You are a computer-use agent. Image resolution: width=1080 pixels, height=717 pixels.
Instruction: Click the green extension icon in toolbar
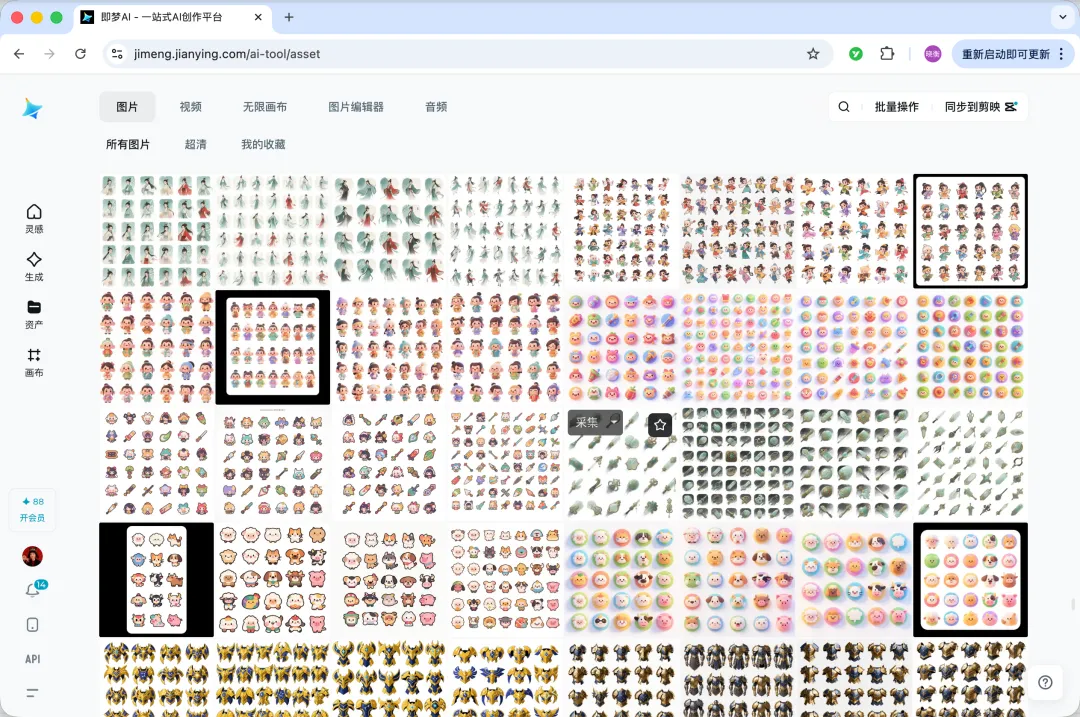(855, 54)
